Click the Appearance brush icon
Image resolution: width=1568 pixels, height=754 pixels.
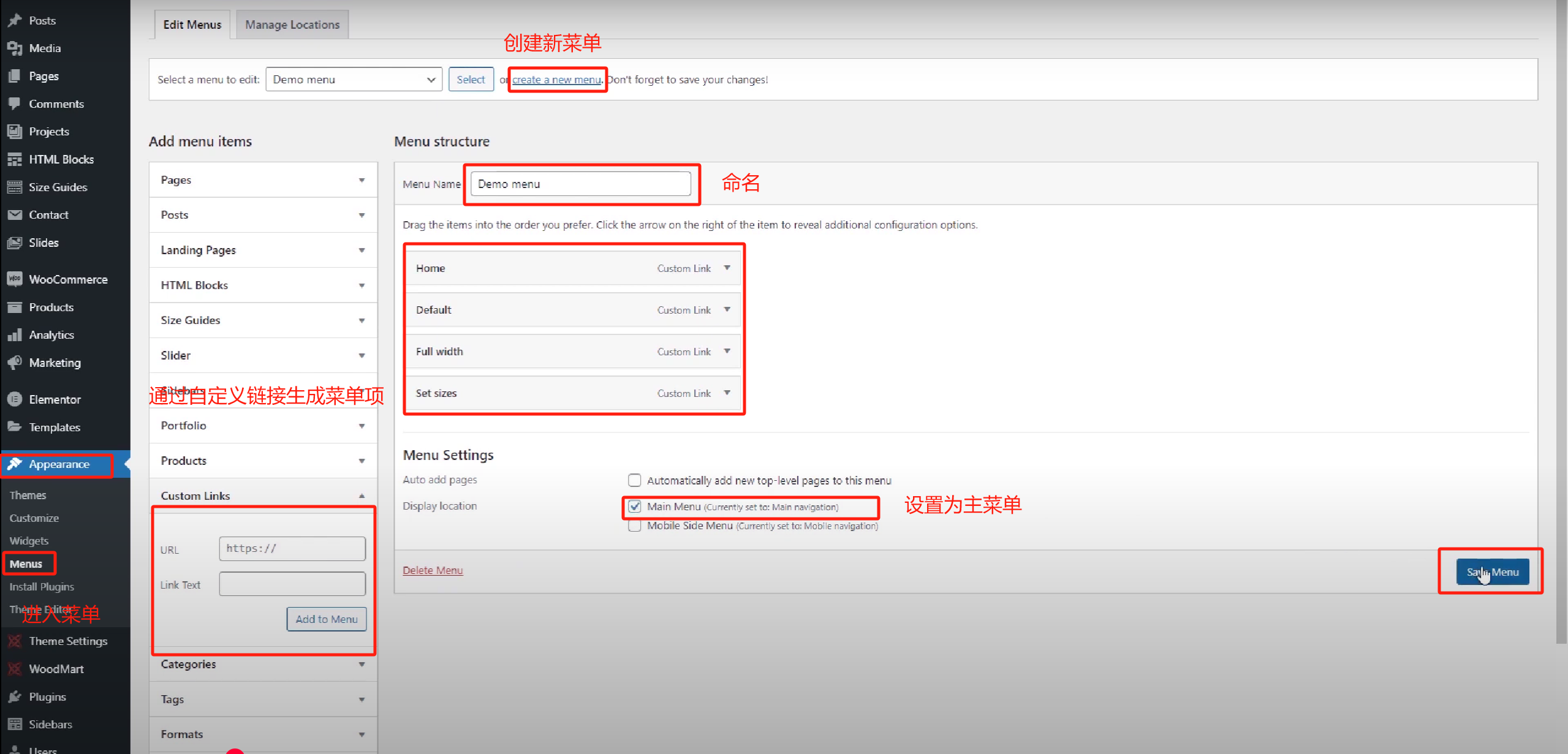point(15,464)
